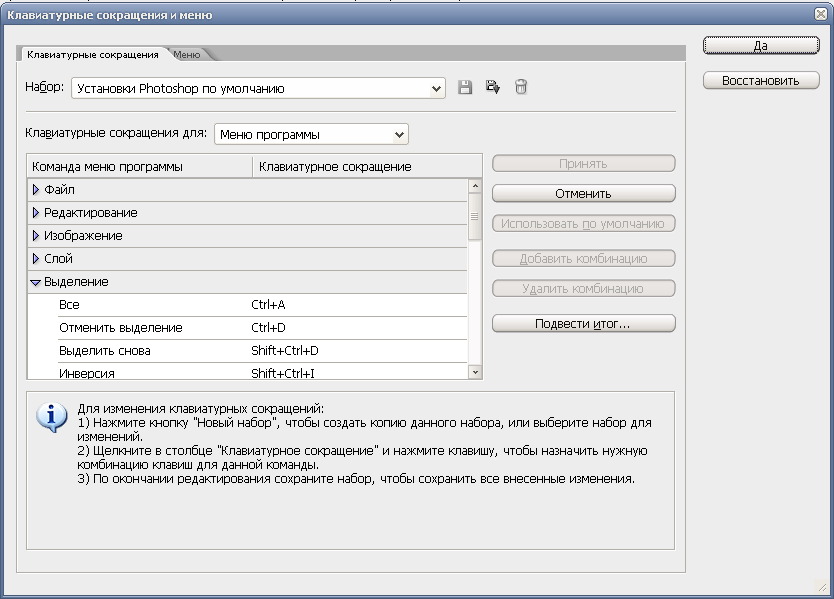Click the Восстановить button
Viewport: 834px width, 599px height.
coord(761,80)
